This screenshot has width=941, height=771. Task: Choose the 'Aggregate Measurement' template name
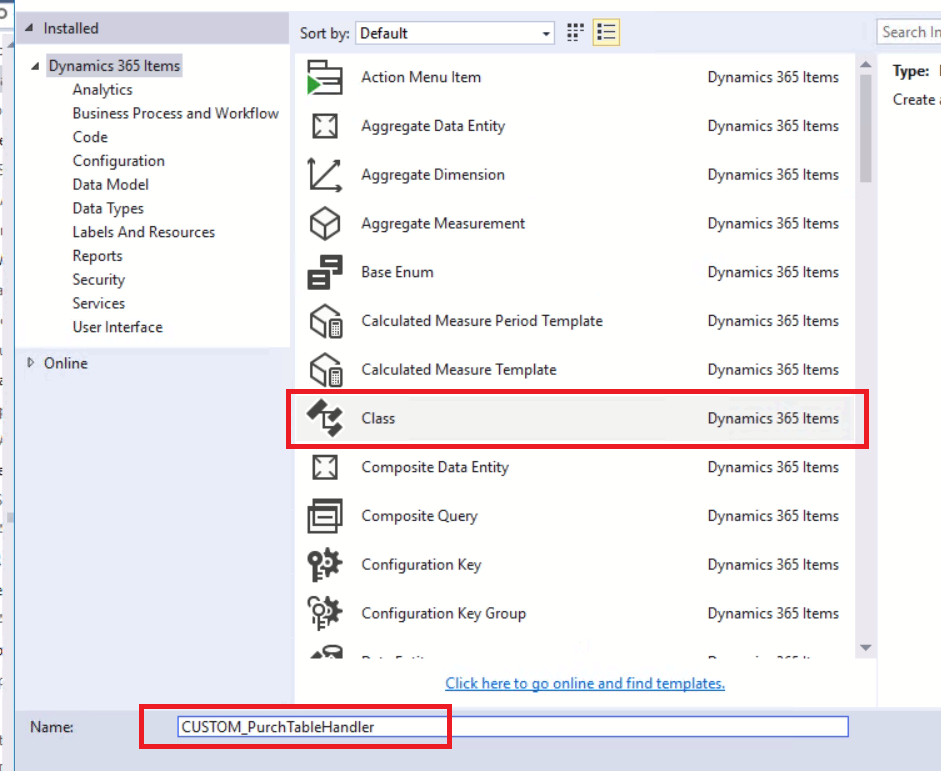click(x=443, y=223)
